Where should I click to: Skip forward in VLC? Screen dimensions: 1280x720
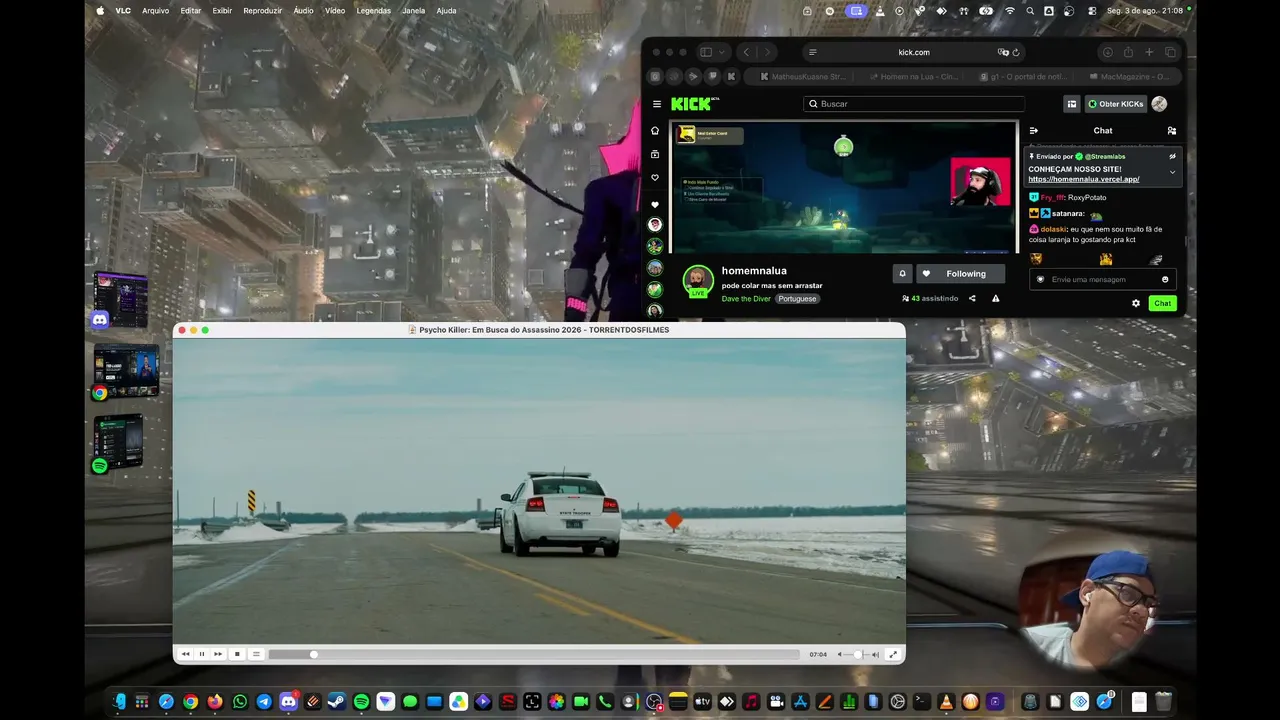click(218, 654)
